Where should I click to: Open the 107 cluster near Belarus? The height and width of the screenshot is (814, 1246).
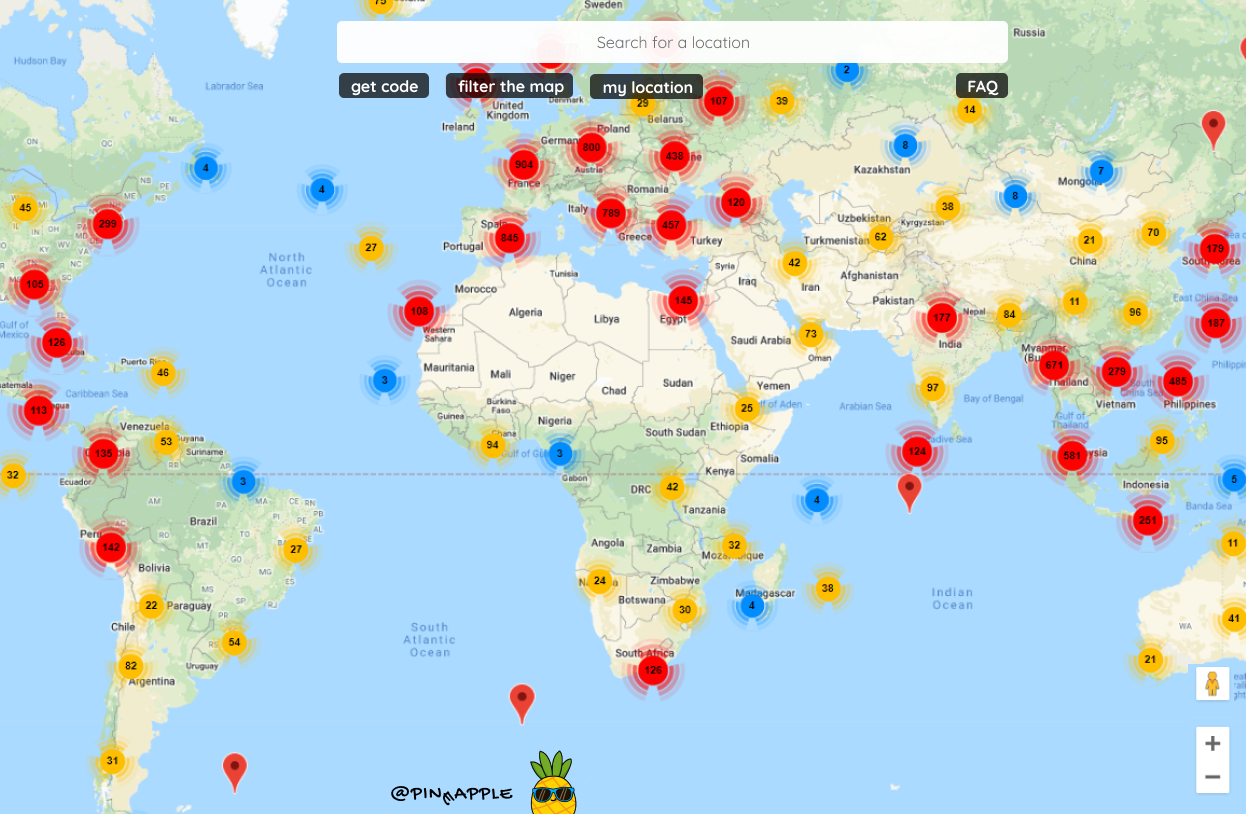click(718, 101)
